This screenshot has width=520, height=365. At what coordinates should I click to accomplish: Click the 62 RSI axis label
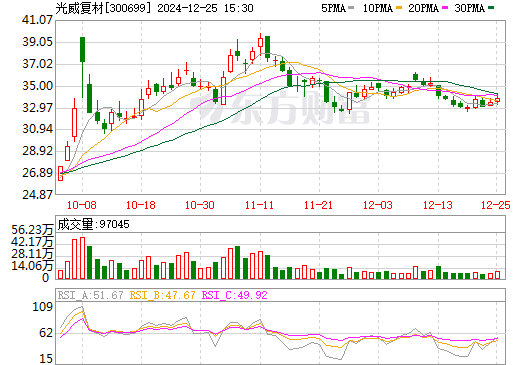(46, 333)
